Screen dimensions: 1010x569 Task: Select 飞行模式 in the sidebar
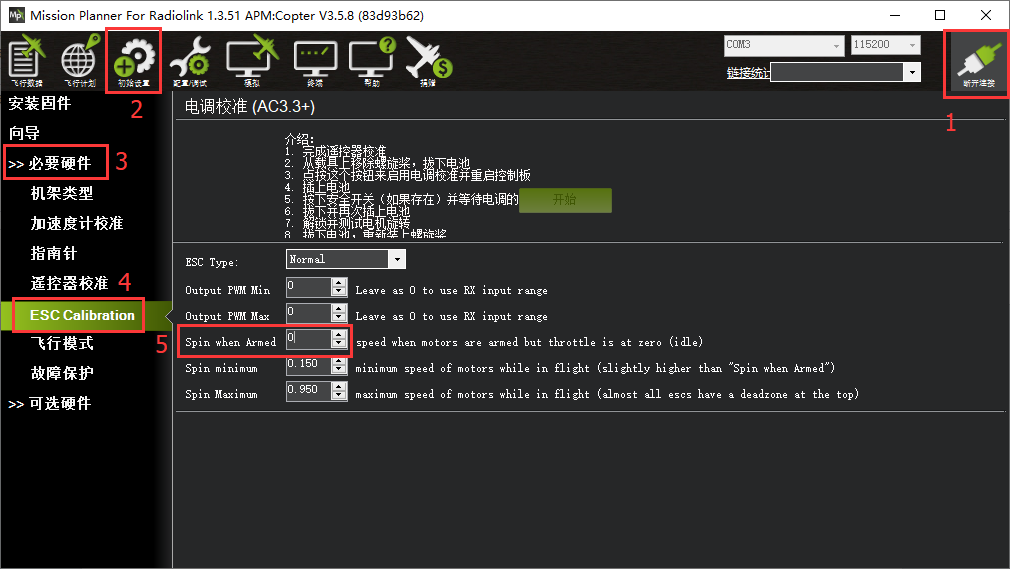pyautogui.click(x=62, y=343)
